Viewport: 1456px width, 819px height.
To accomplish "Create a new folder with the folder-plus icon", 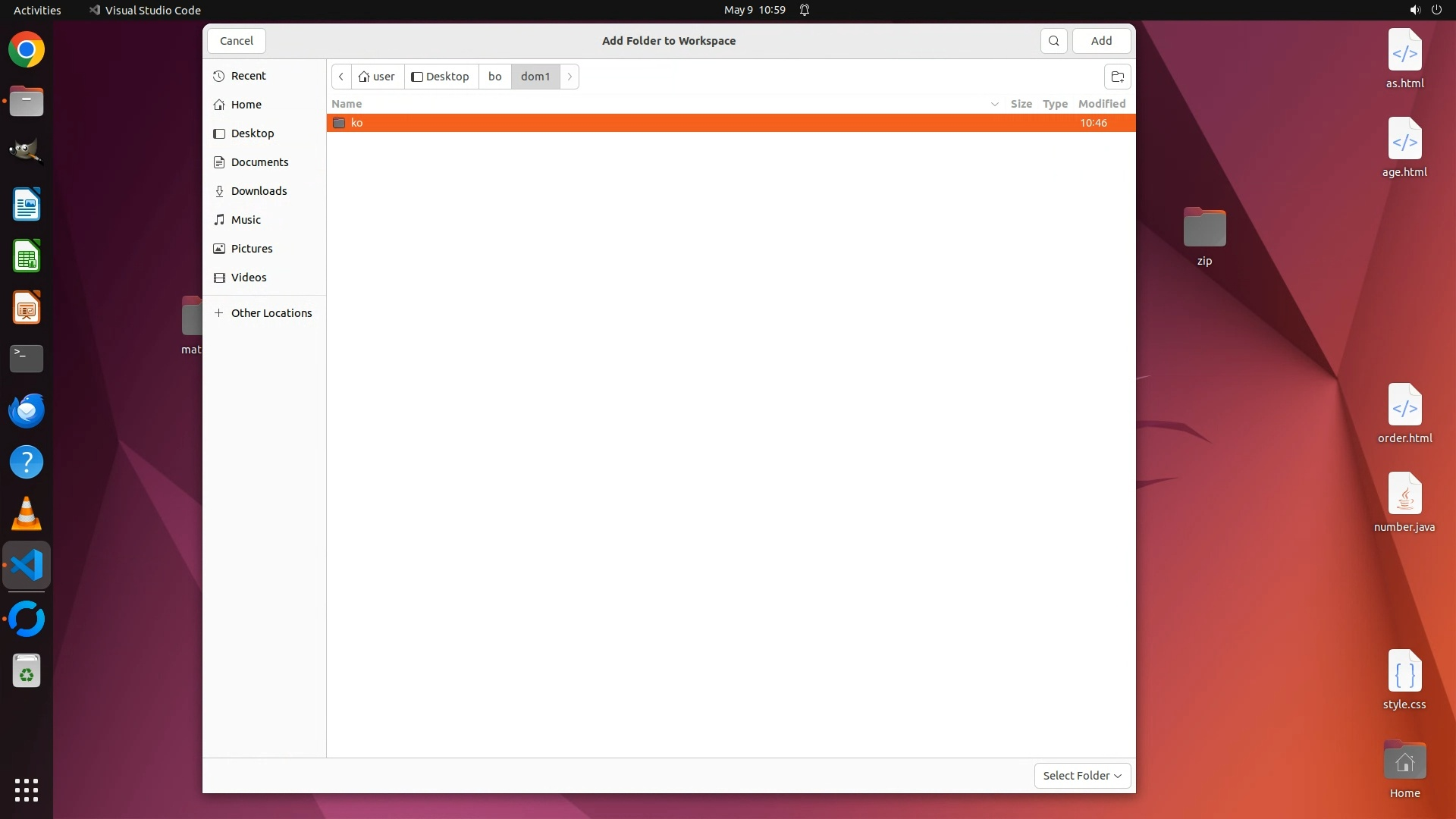I will click(1117, 77).
